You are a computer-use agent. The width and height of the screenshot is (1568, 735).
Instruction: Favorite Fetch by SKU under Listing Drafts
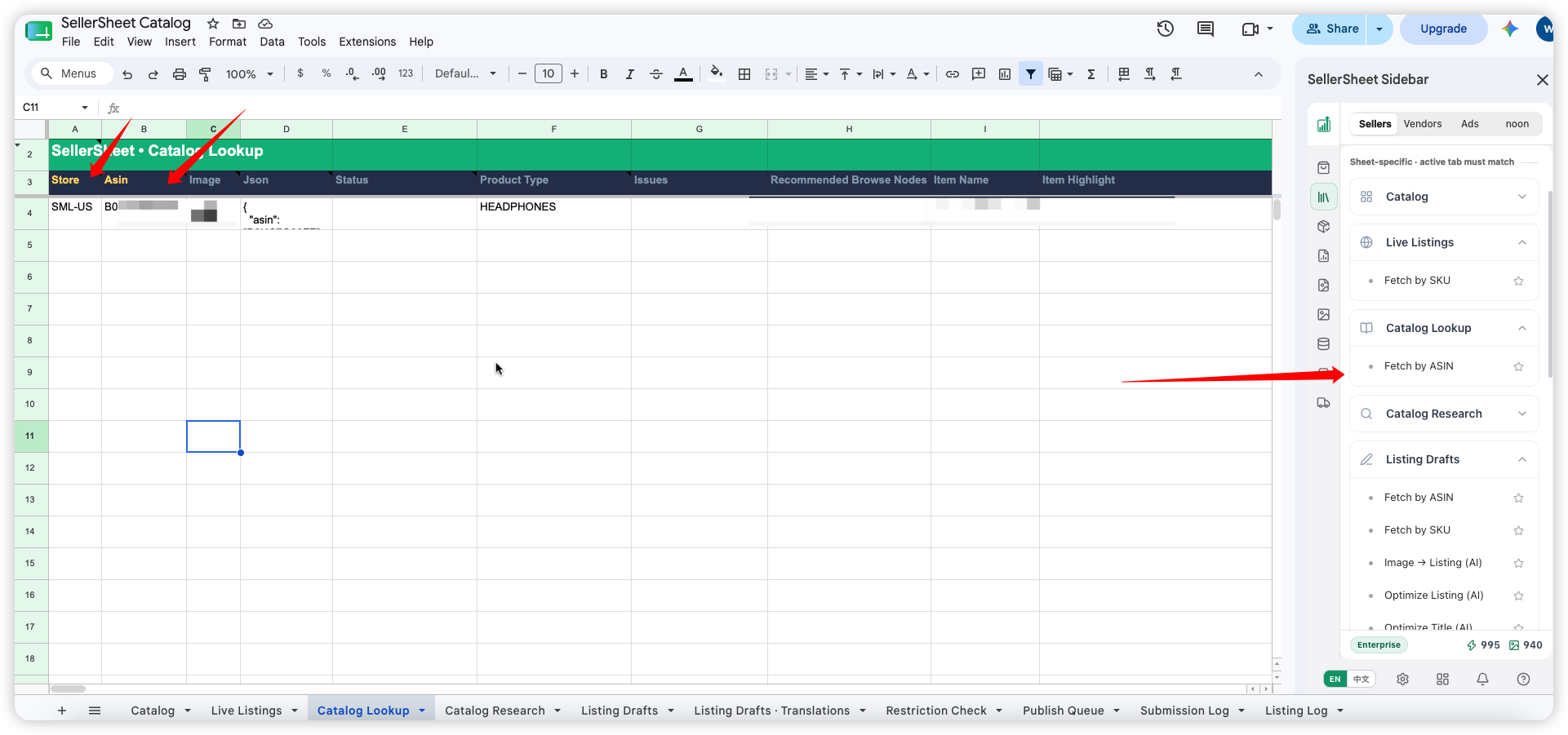pos(1519,530)
